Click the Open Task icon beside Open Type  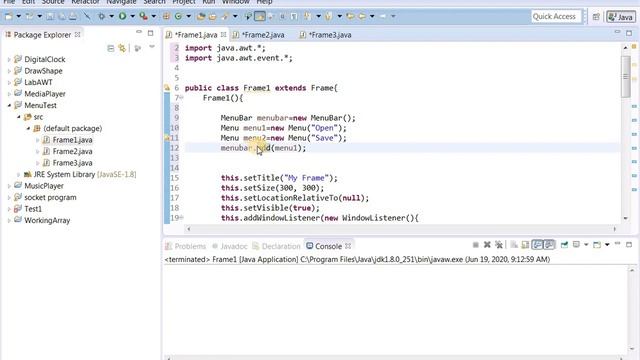click(x=212, y=16)
